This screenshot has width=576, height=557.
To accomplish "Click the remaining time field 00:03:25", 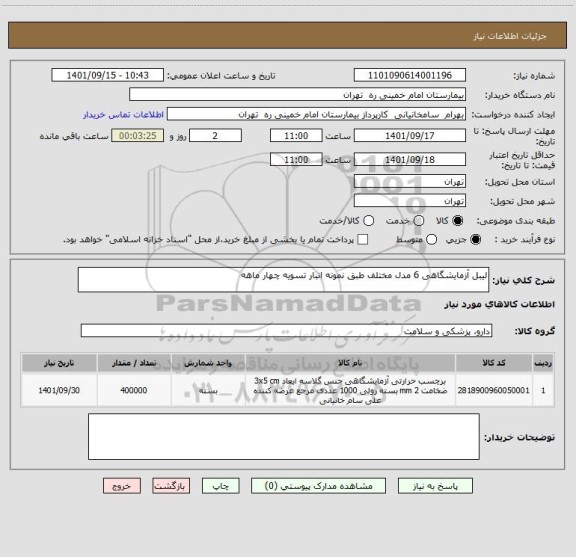I will pos(138,136).
